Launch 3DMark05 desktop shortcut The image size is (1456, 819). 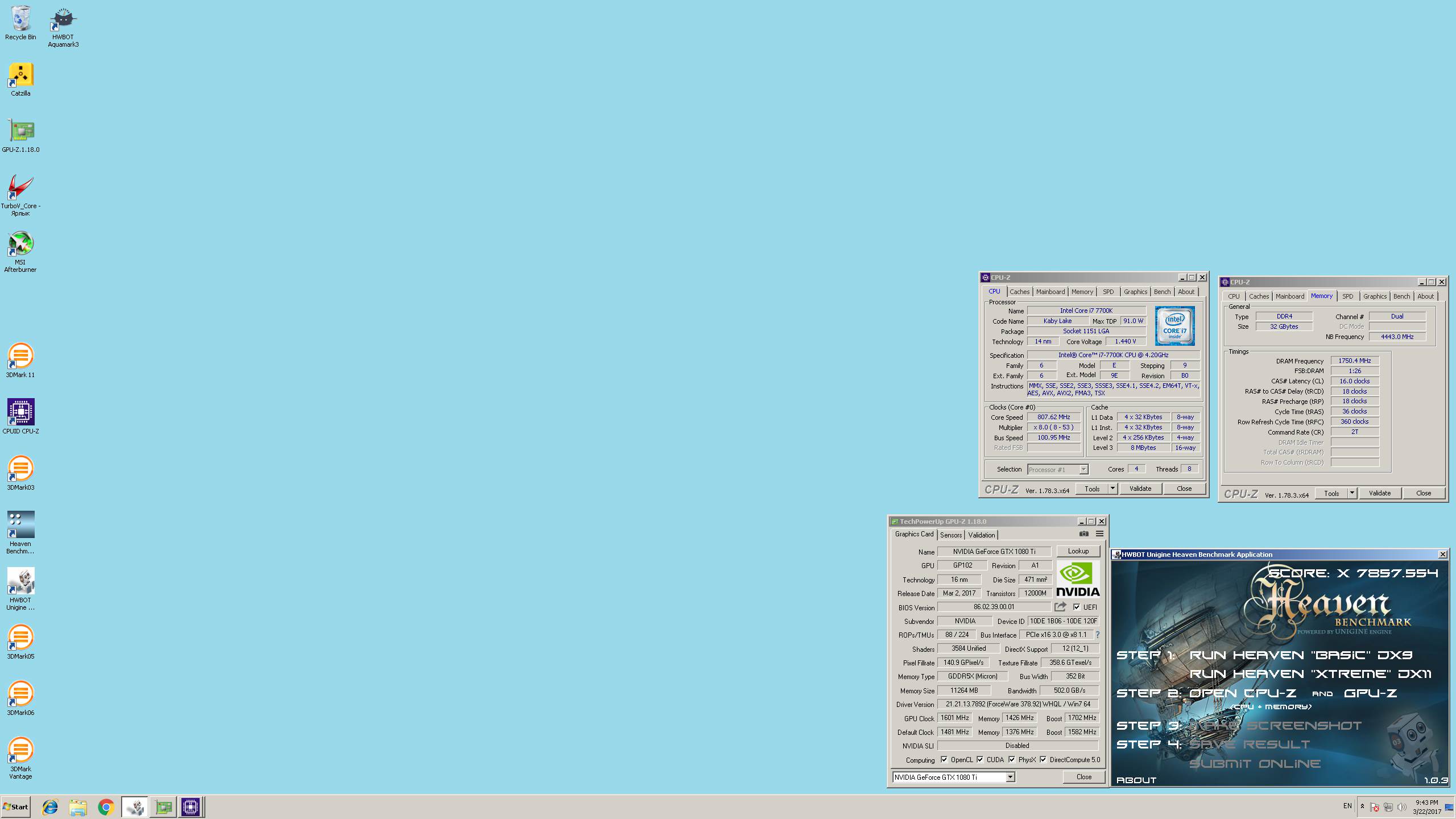click(20, 642)
